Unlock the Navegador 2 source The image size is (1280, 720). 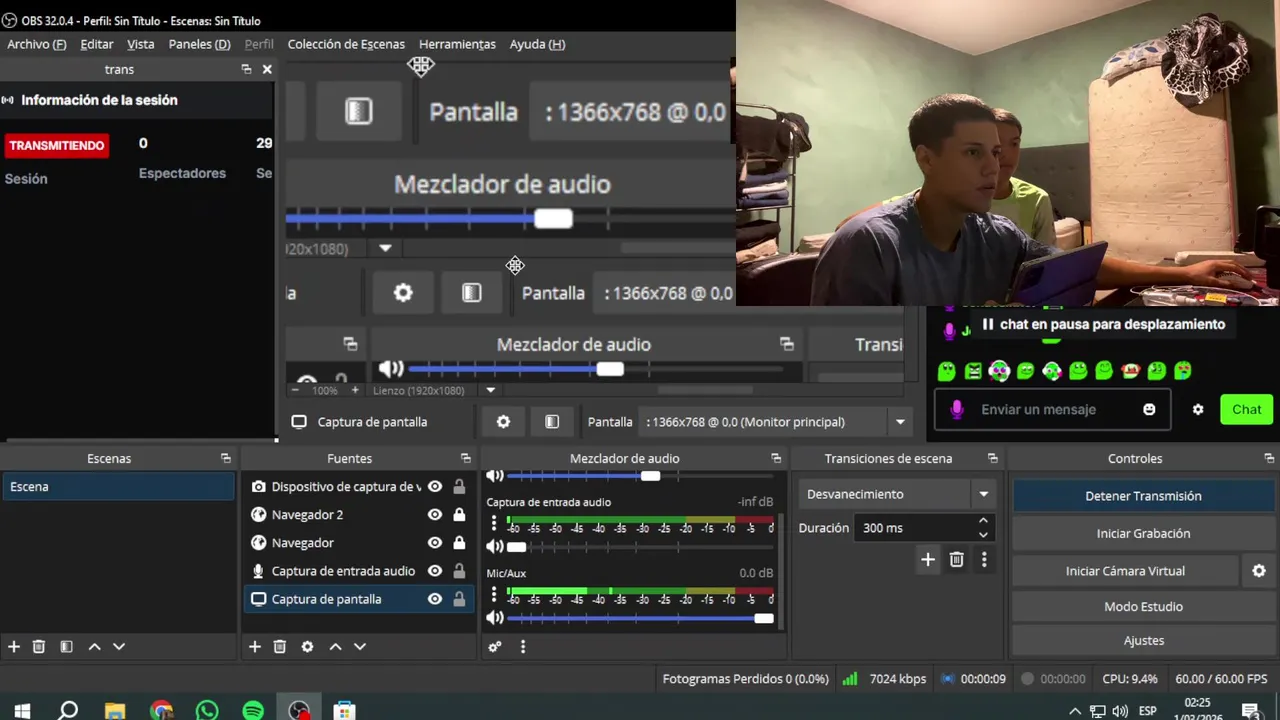(x=459, y=515)
